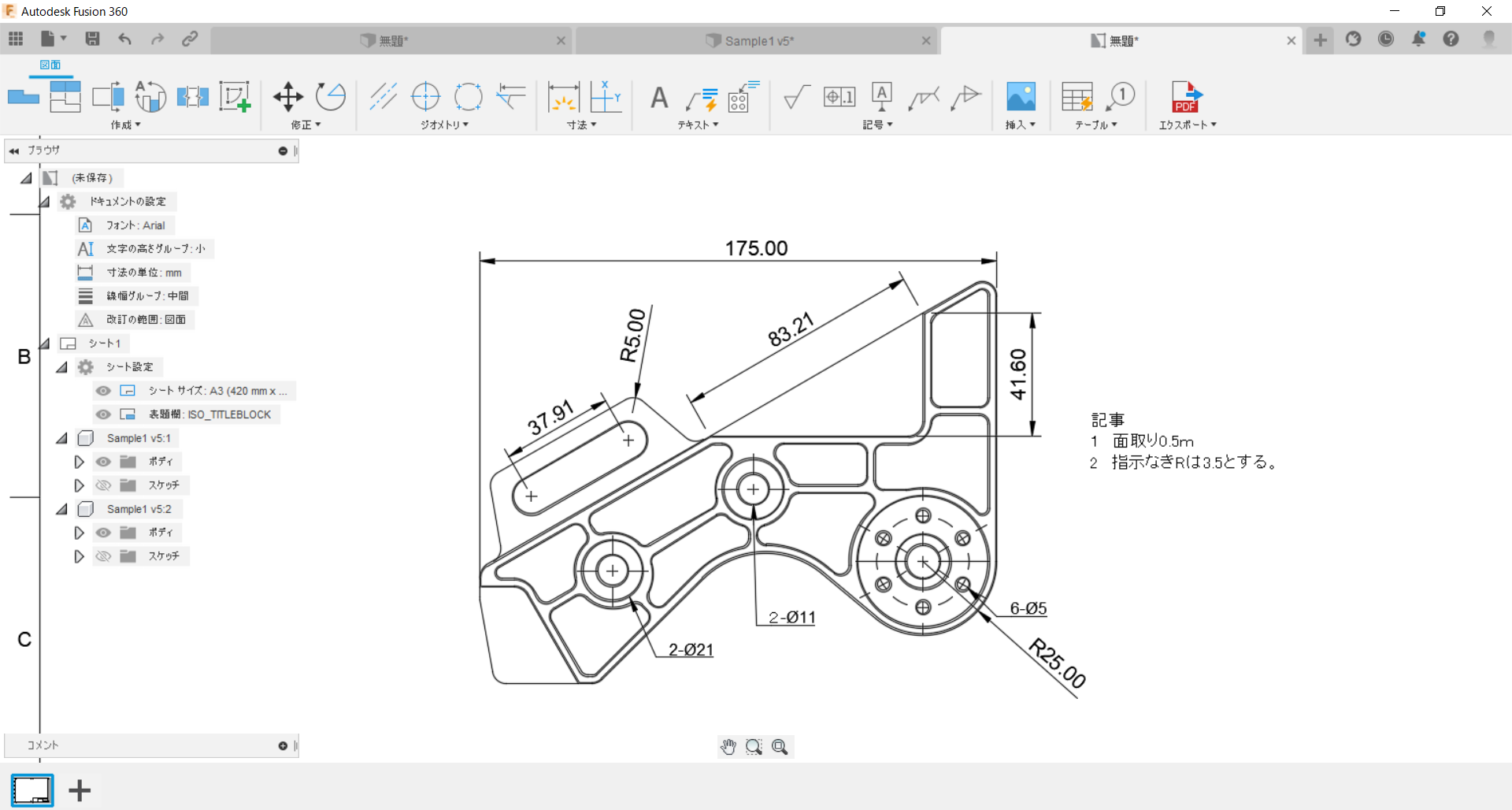The height and width of the screenshot is (810, 1512).
Task: Select the Centerline geometry tool
Action: 384,97
